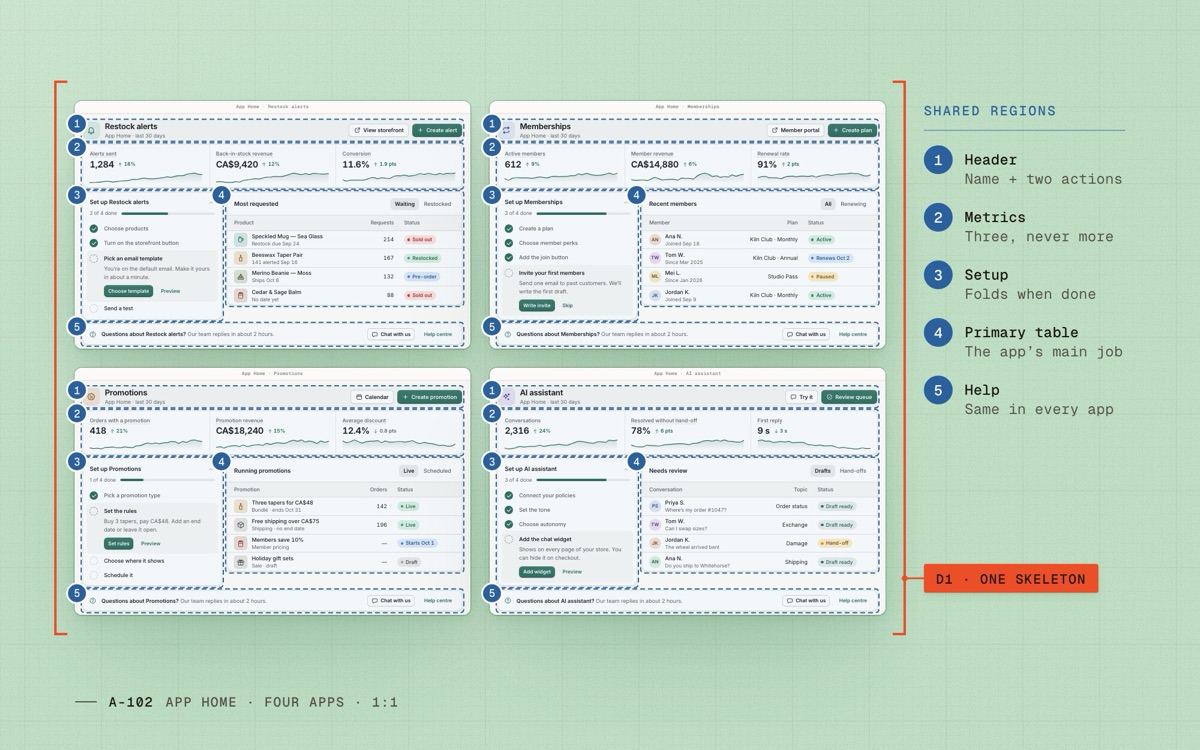Click the Back-in-stock revenue sparkline chart

click(x=270, y=178)
